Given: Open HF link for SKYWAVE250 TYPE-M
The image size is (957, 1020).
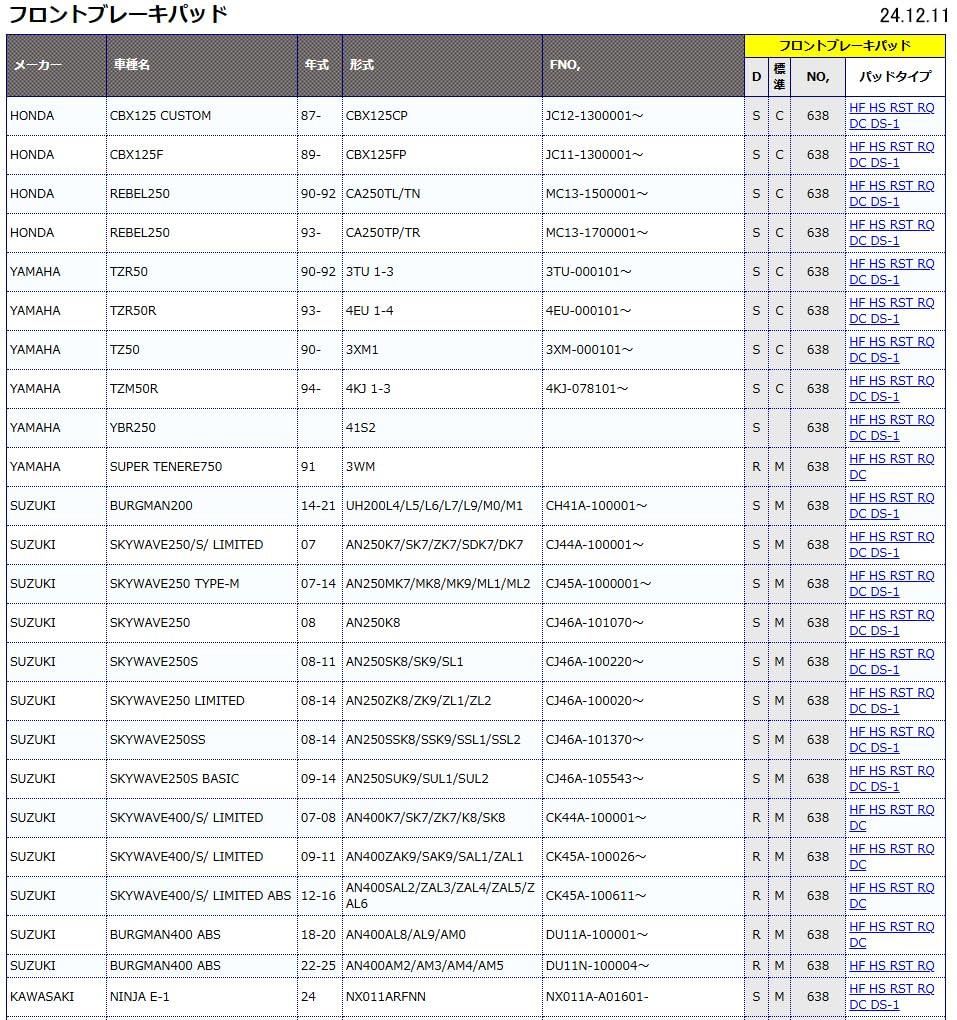Looking at the screenshot, I should coord(856,576).
